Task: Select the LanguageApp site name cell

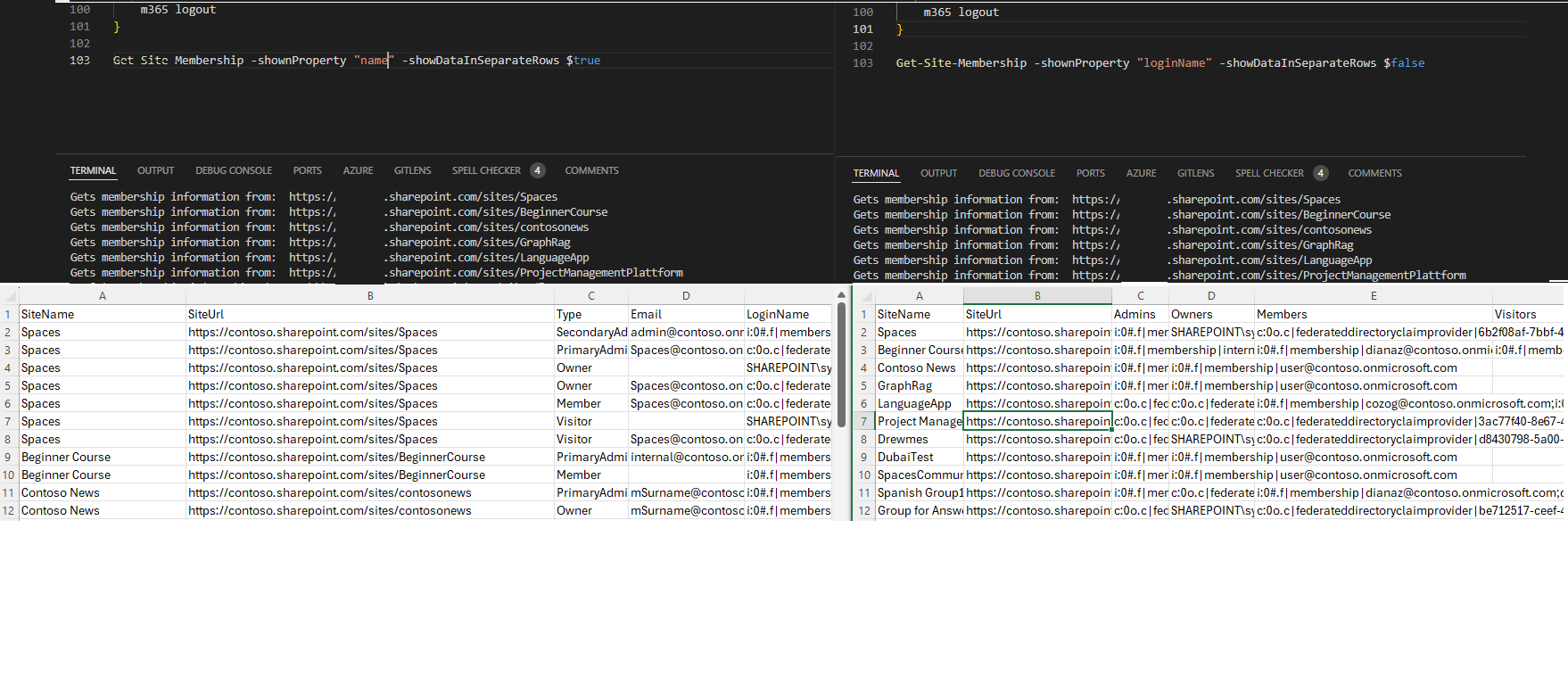Action: [x=919, y=403]
